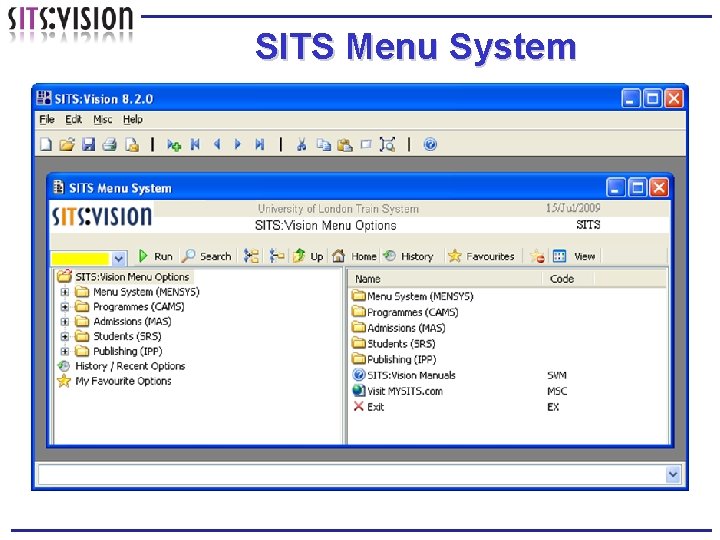Close the SITS Menu System inner window
Image resolution: width=720 pixels, height=540 pixels.
coord(659,187)
